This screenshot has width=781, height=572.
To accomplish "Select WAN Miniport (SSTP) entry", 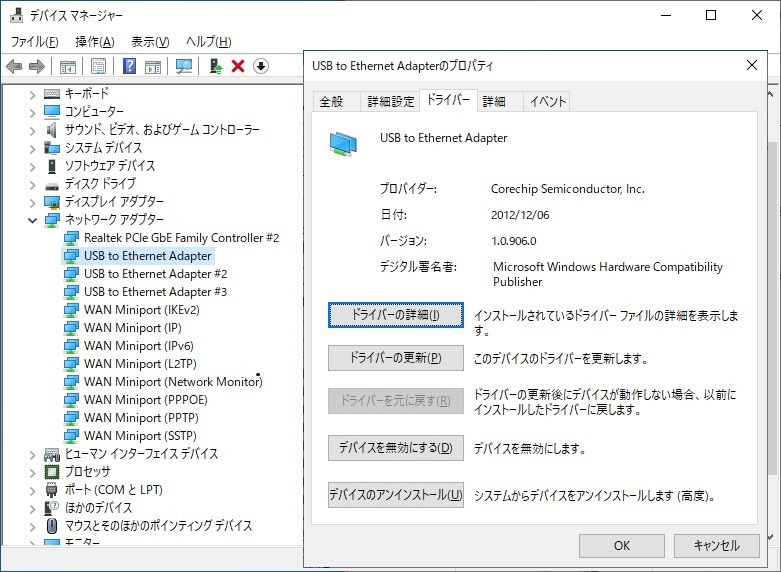I will [x=140, y=436].
